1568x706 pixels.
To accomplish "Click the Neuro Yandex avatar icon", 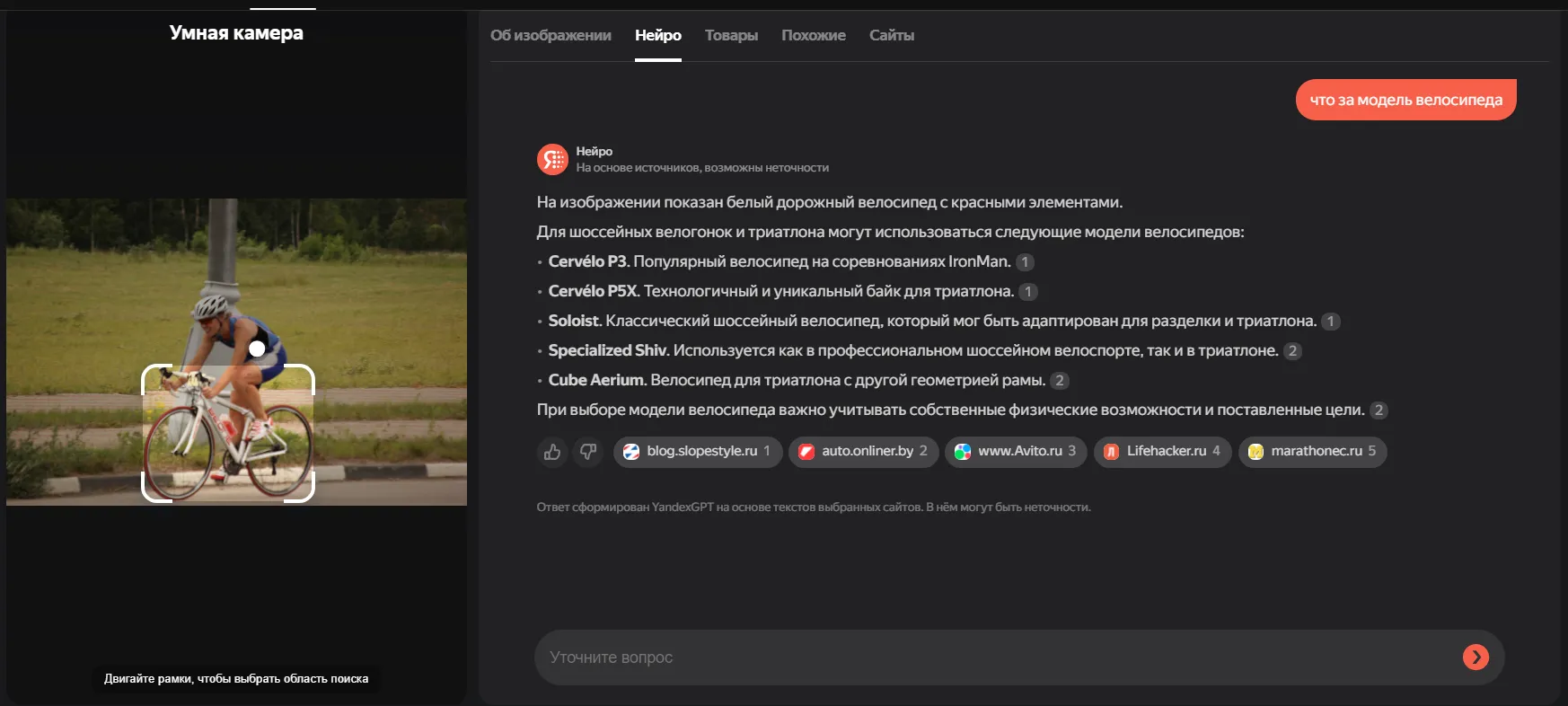I will click(x=552, y=160).
